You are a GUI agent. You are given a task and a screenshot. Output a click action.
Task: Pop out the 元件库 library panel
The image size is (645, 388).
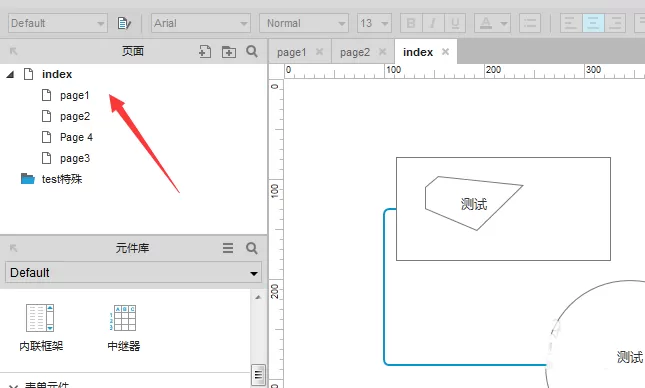pyautogui.click(x=14, y=248)
